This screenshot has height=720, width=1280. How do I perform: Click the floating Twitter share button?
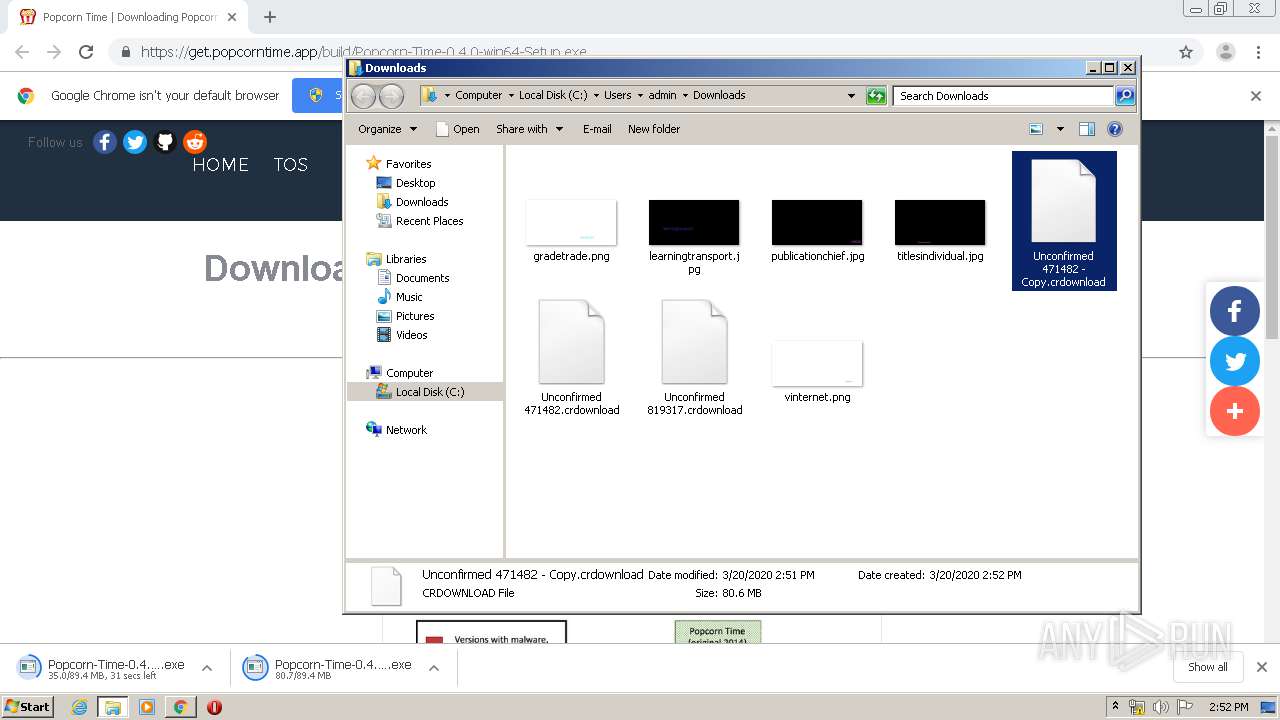pos(1235,361)
